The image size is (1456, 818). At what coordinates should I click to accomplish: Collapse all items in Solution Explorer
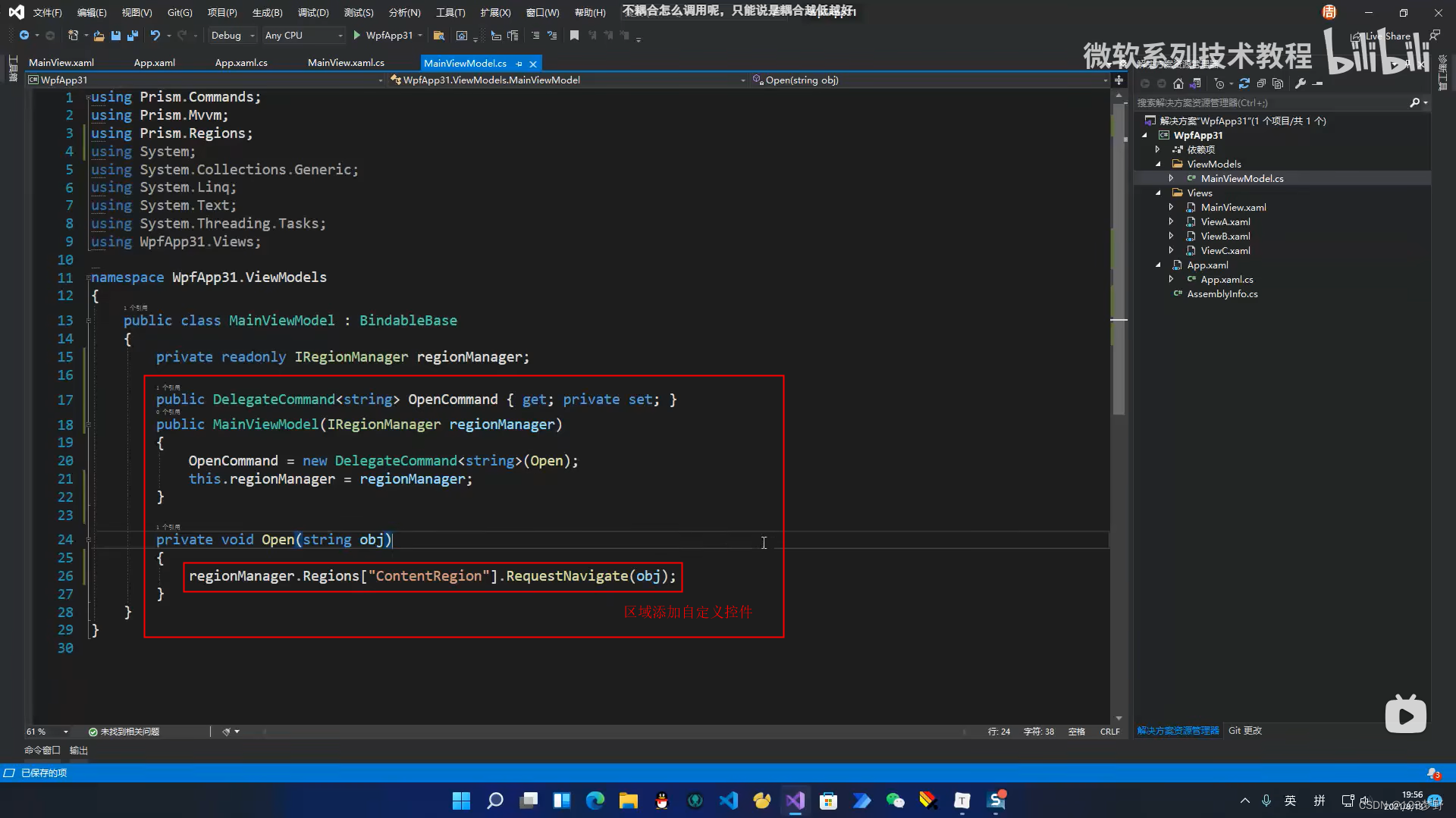1261,83
